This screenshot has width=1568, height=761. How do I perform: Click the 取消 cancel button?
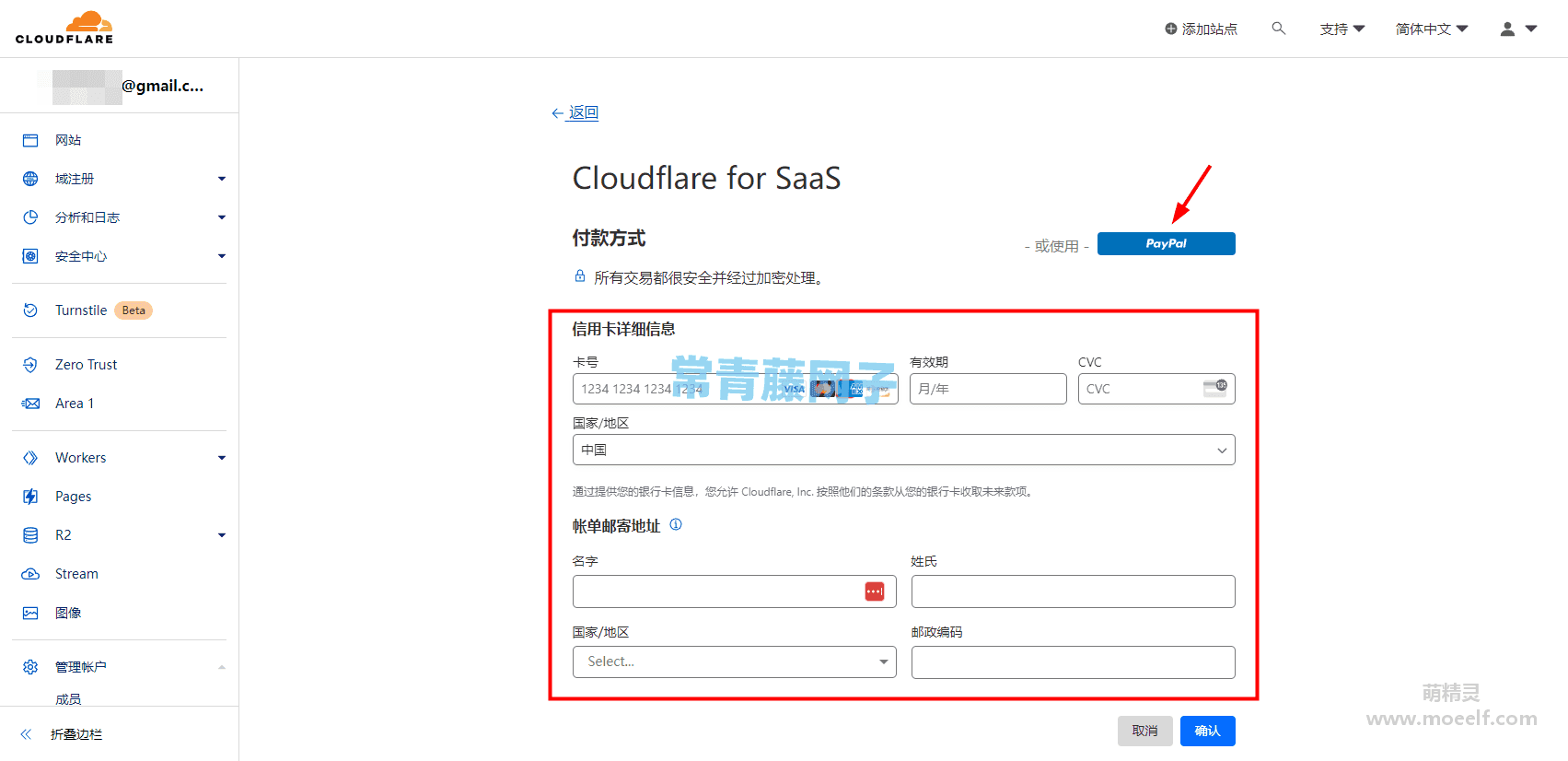point(1144,731)
